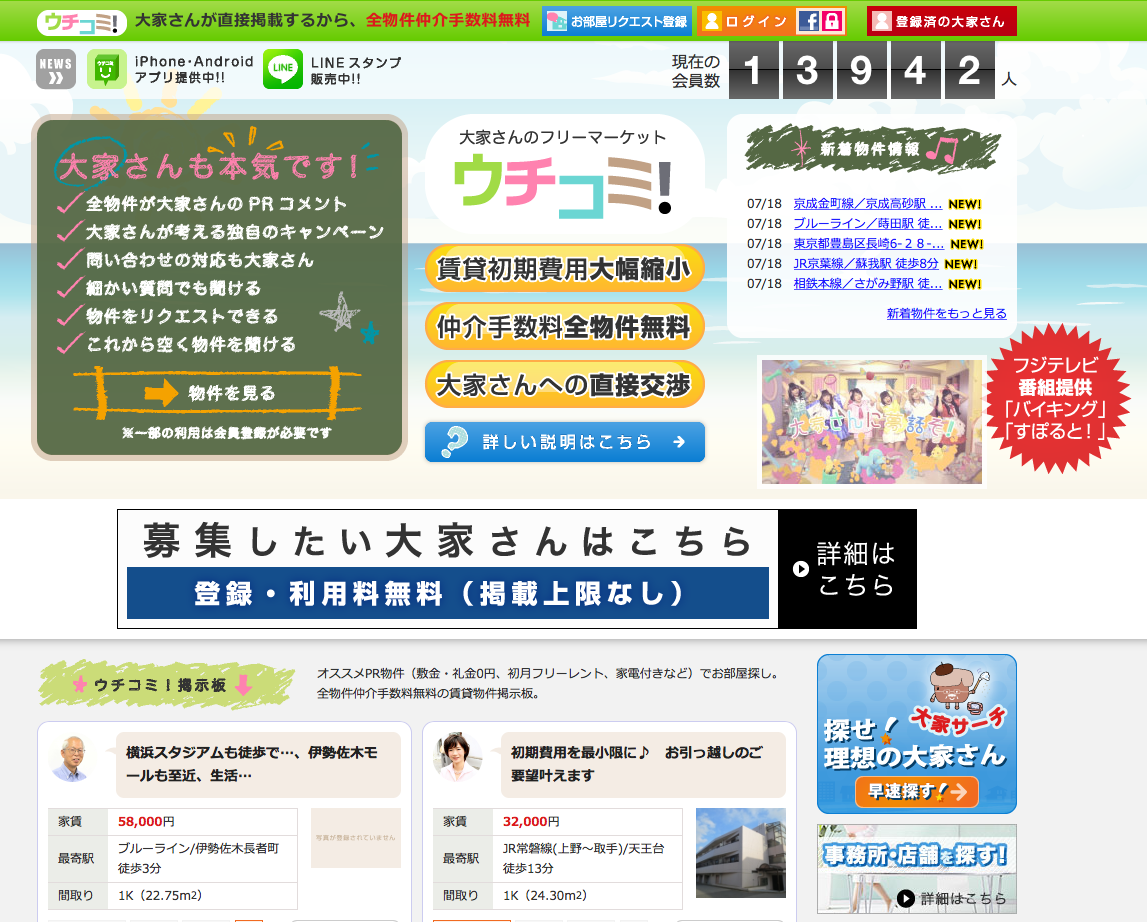Select 仲介手数料全物件無料 pill button
The width and height of the screenshot is (1147, 922).
(564, 326)
